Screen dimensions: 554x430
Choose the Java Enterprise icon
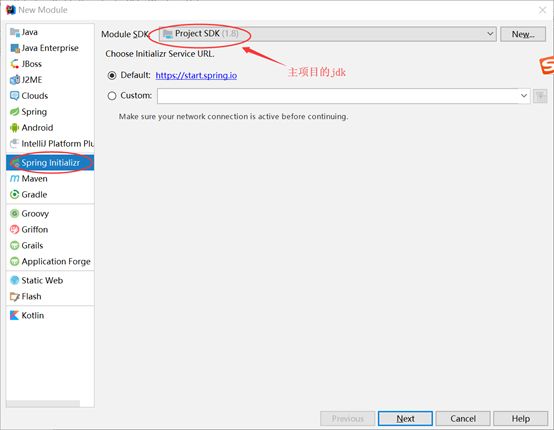(x=14, y=48)
